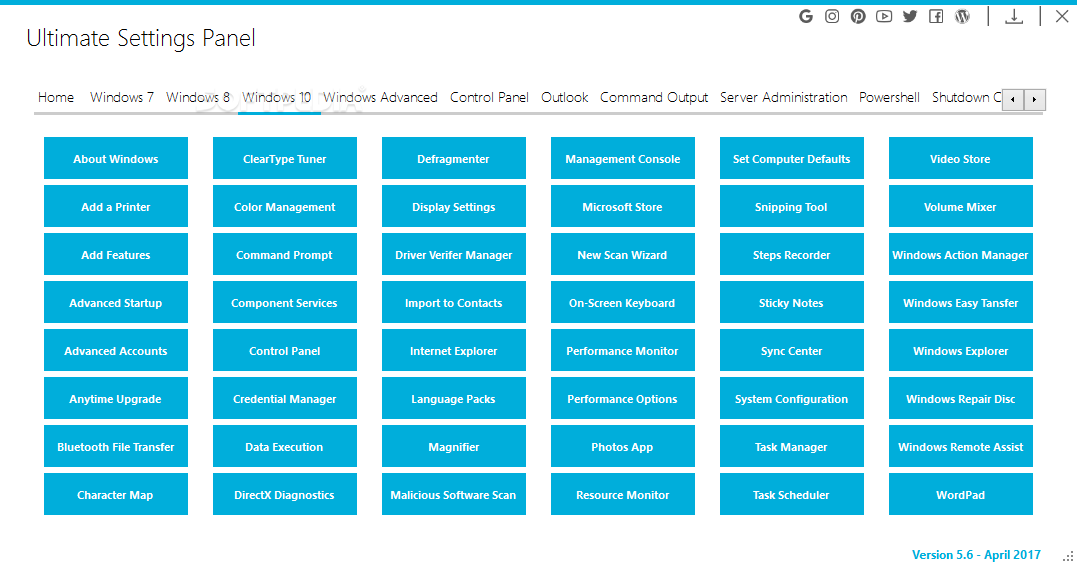Click the Control Panel button in grid
This screenshot has height=565, width=1077.
pos(285,351)
